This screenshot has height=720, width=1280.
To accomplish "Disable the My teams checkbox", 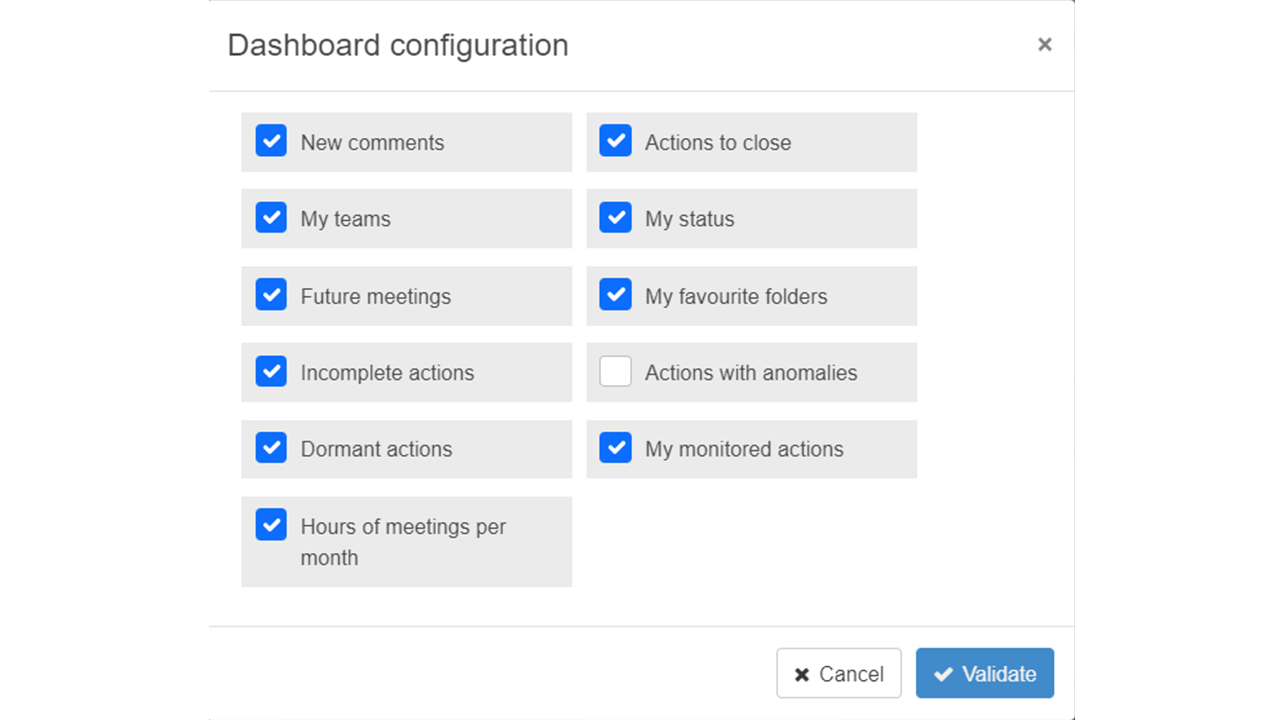I will (x=271, y=218).
